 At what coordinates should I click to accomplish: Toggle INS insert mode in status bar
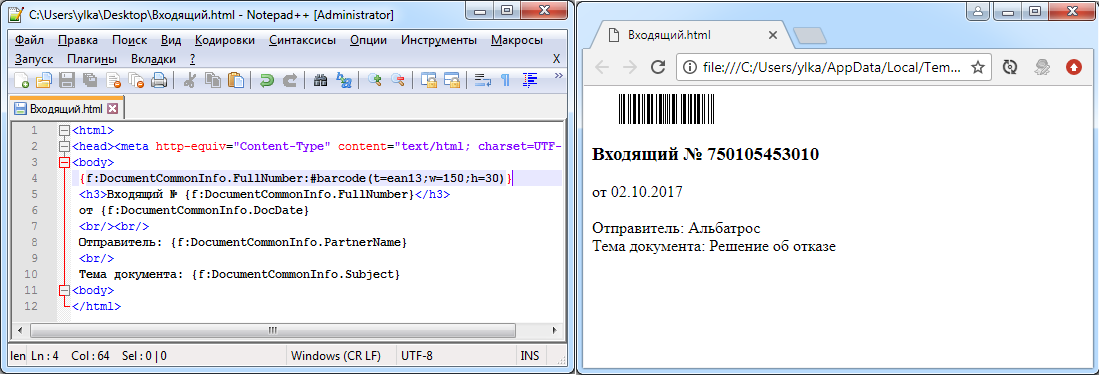pos(530,356)
